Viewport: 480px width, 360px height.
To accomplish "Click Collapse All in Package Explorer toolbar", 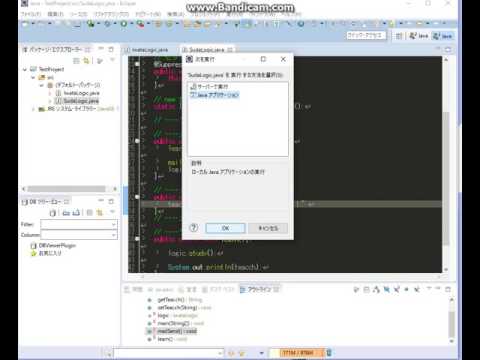I will (x=76, y=61).
